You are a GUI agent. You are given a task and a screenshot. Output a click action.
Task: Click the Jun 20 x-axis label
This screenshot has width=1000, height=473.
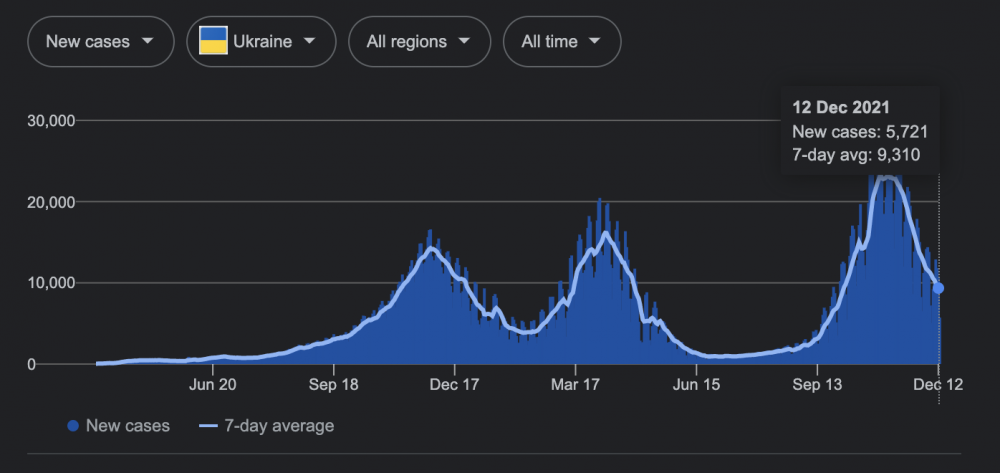[x=213, y=384]
